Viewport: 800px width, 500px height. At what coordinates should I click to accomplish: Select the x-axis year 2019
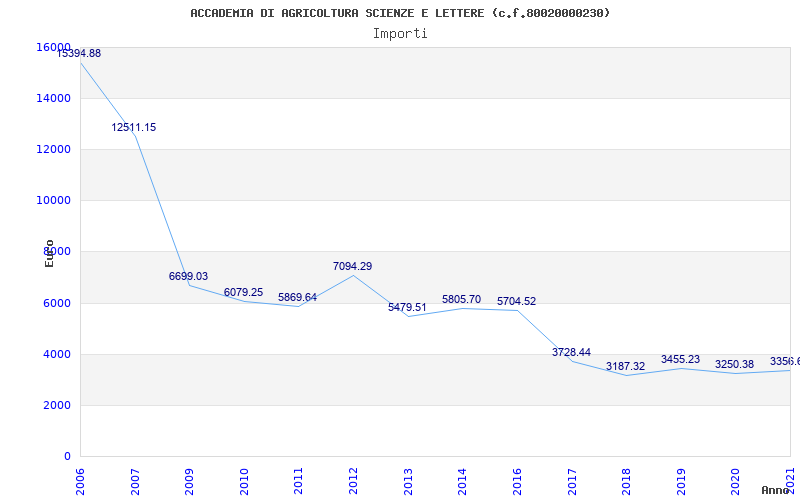[681, 481]
